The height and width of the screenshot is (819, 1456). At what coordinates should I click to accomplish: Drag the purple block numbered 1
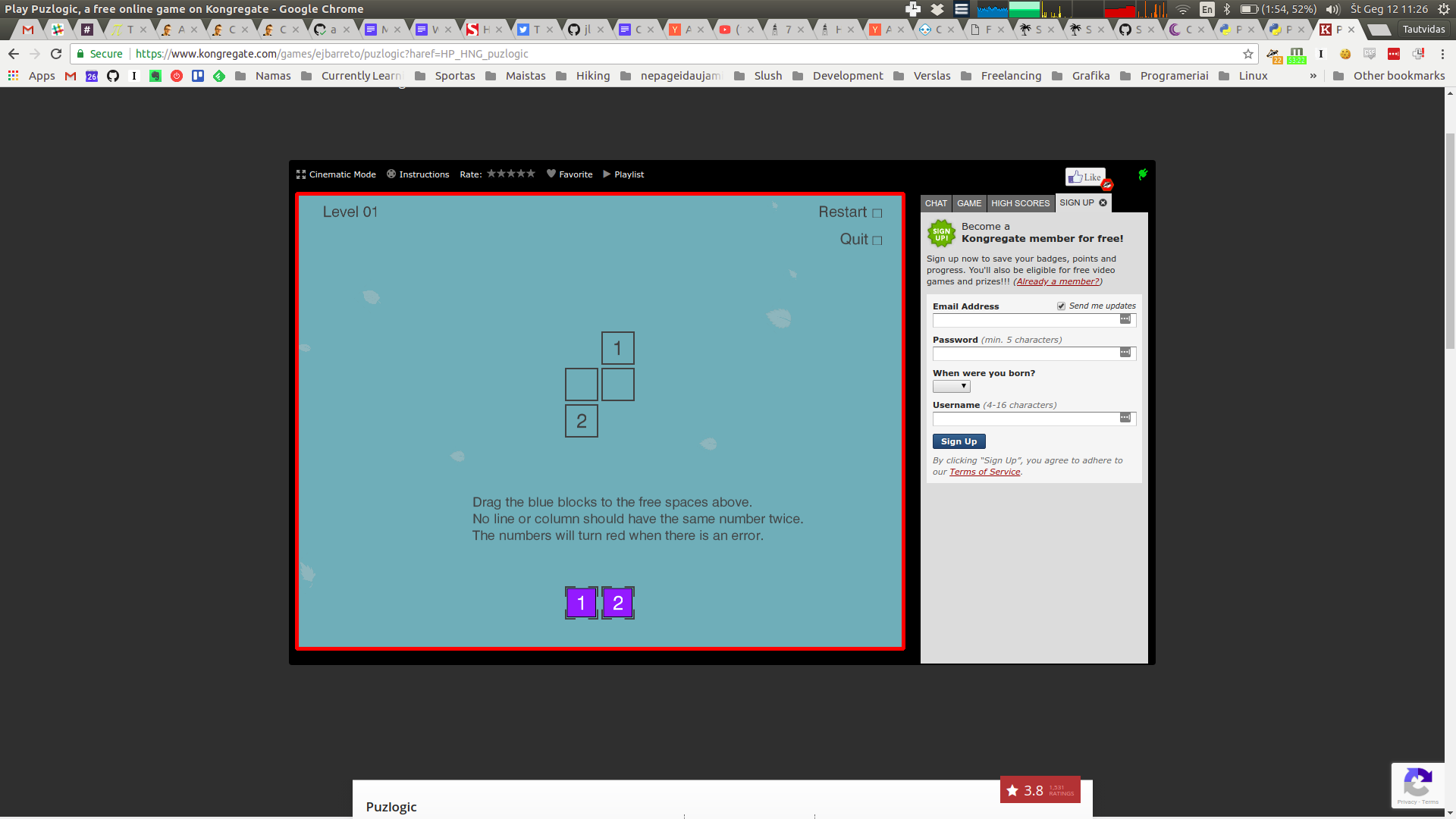pos(581,601)
